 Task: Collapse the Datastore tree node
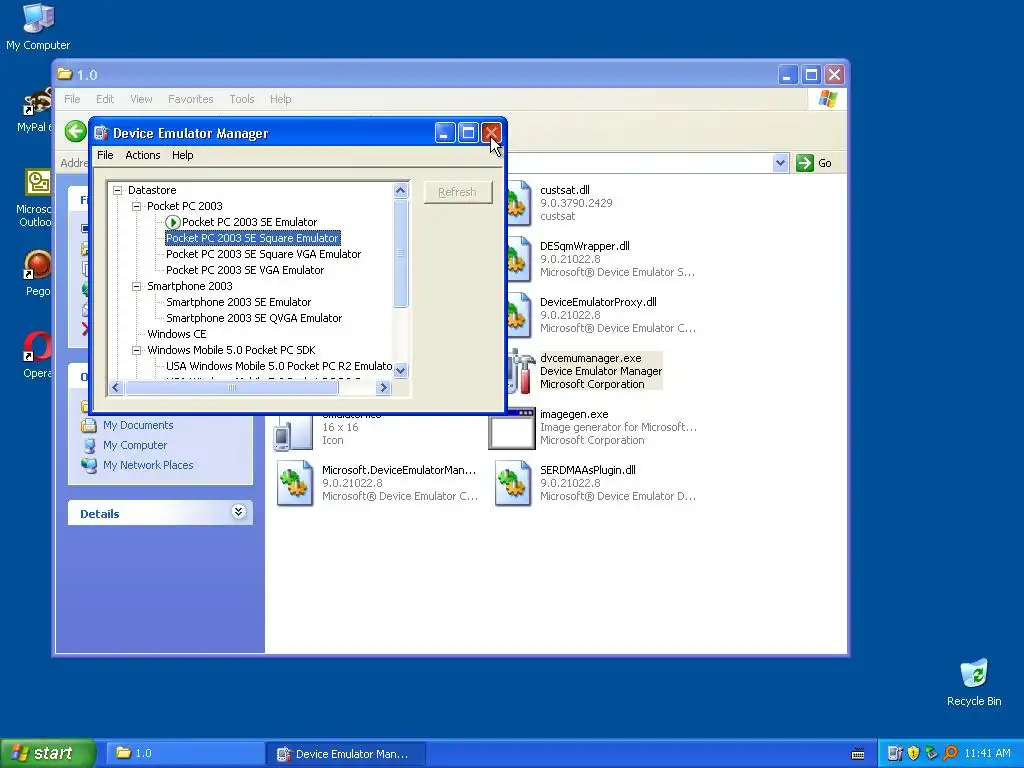(118, 190)
